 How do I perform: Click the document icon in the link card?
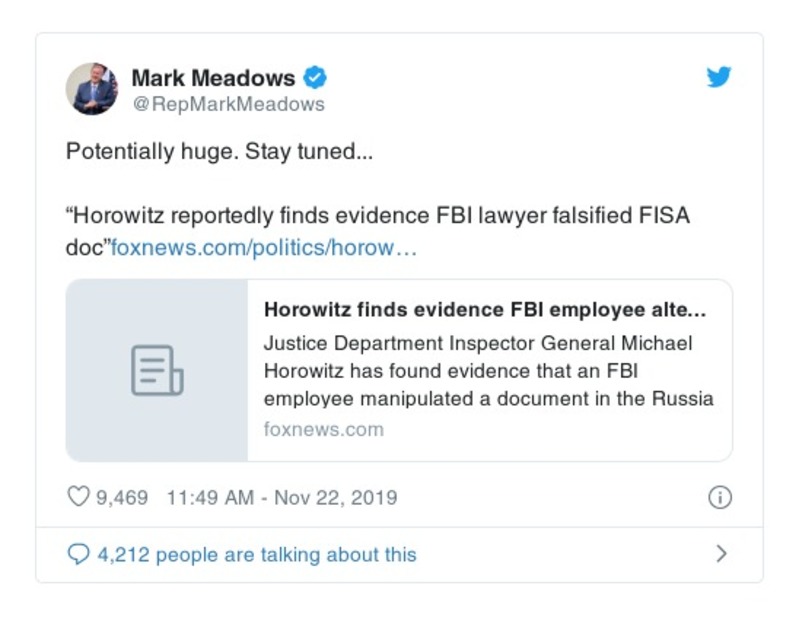coord(157,370)
